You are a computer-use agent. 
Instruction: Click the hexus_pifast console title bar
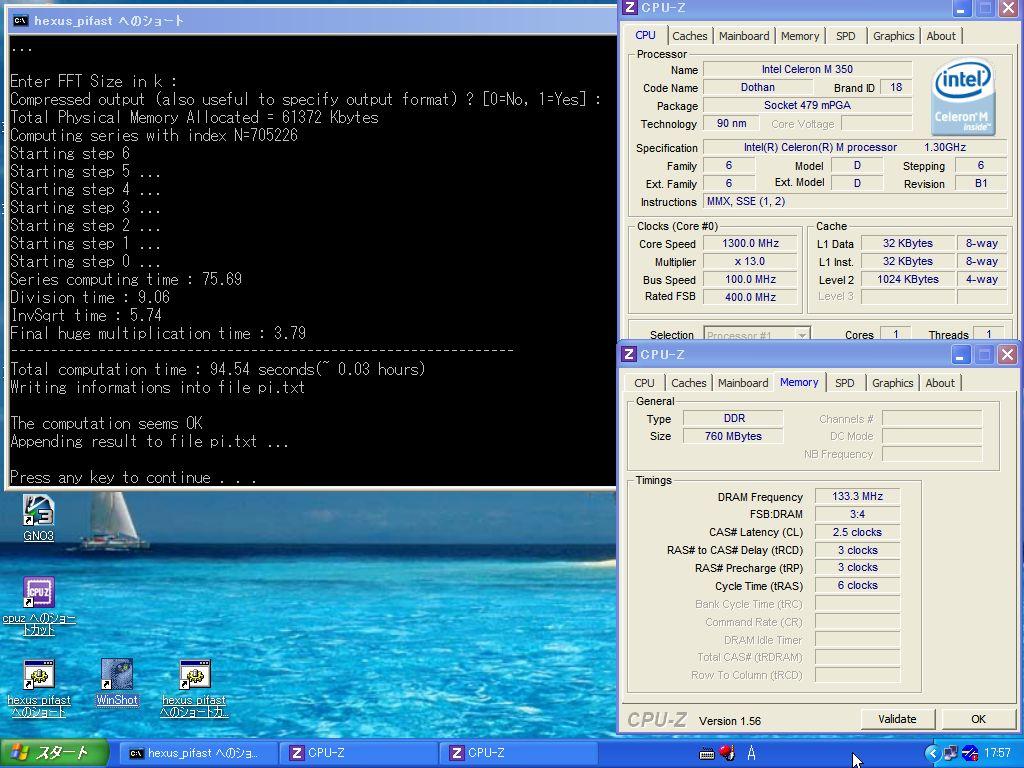point(312,20)
